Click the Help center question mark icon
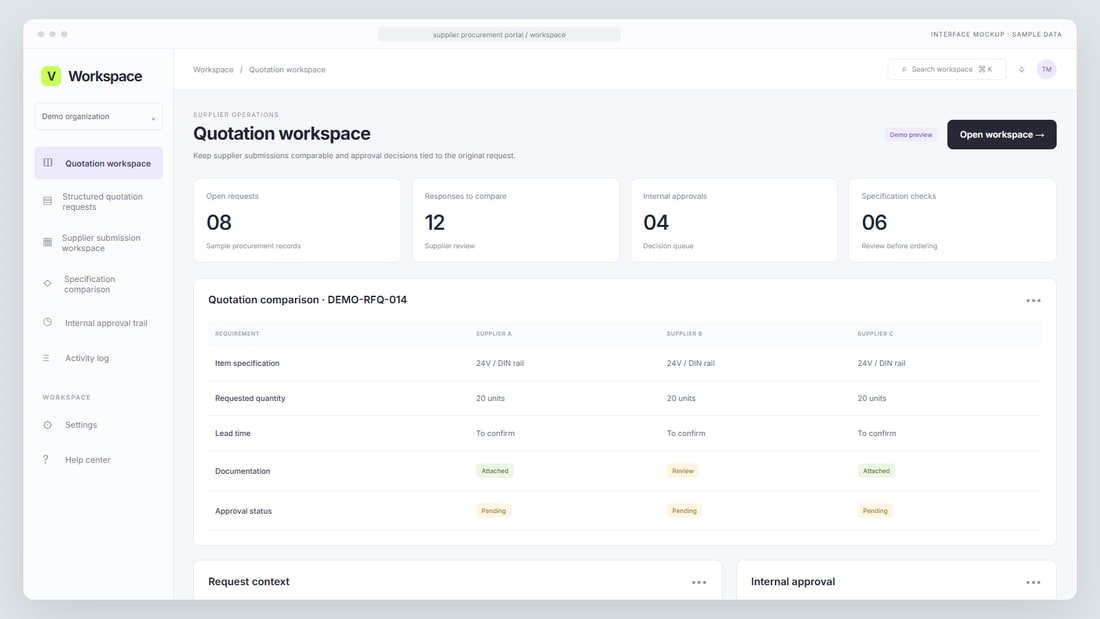 (46, 459)
